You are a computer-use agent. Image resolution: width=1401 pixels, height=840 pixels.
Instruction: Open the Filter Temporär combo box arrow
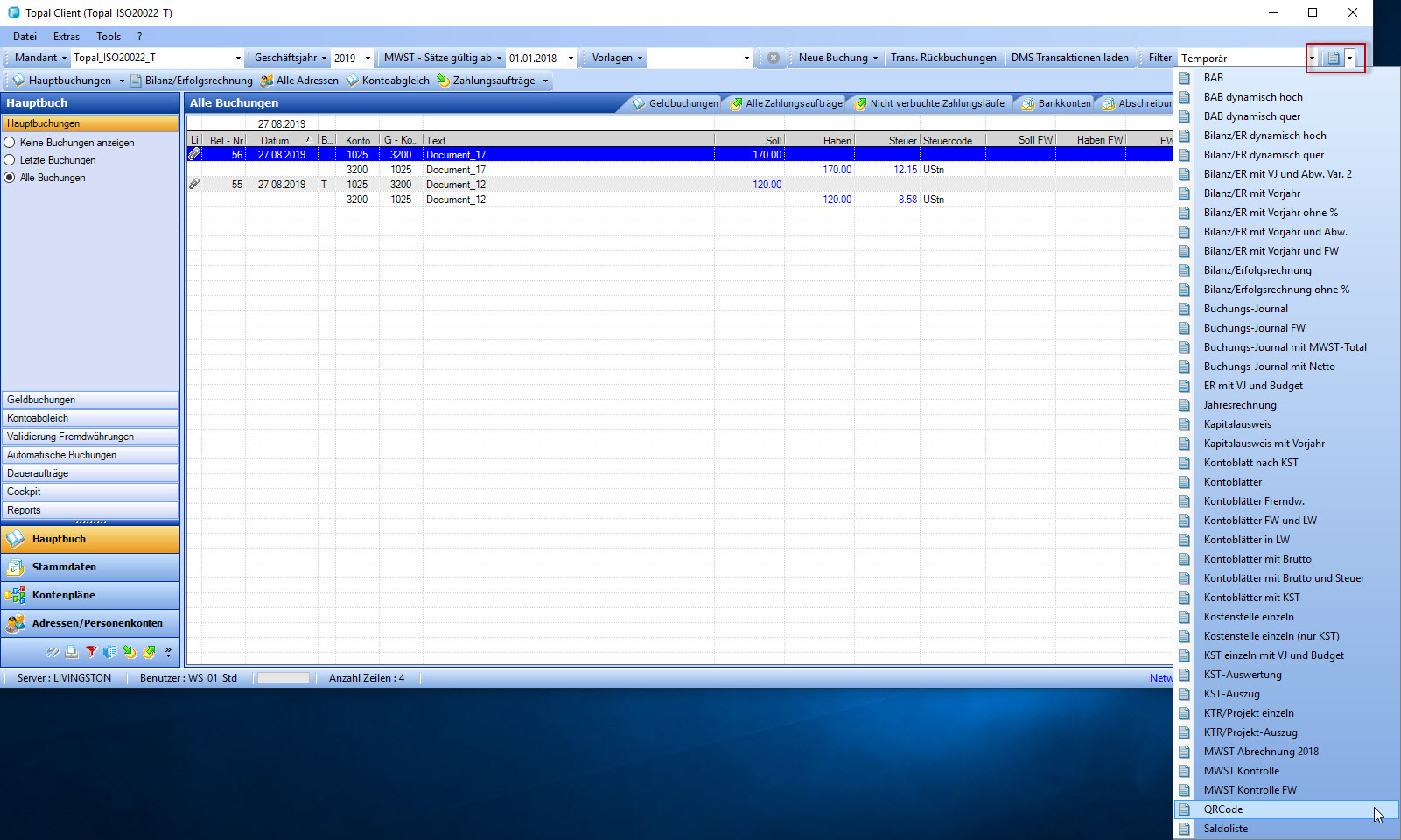1312,59
